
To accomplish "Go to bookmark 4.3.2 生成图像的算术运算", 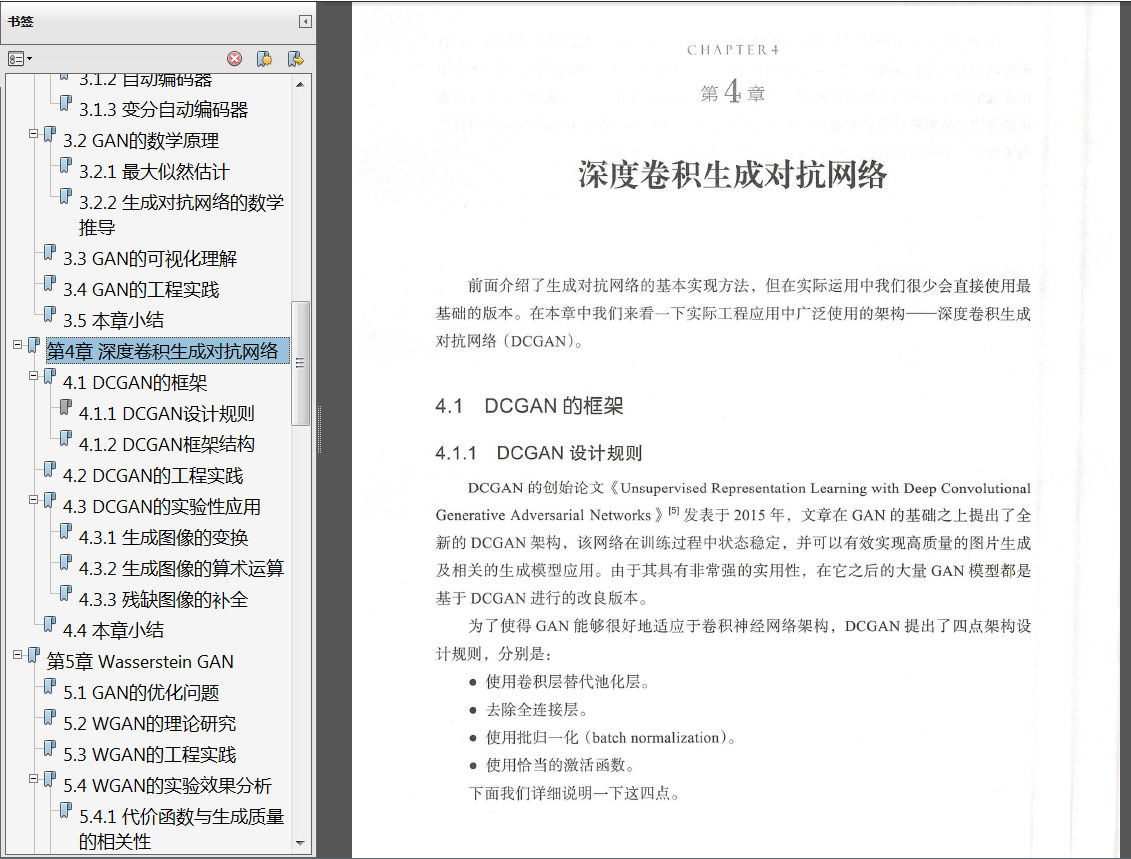I will tap(181, 568).
